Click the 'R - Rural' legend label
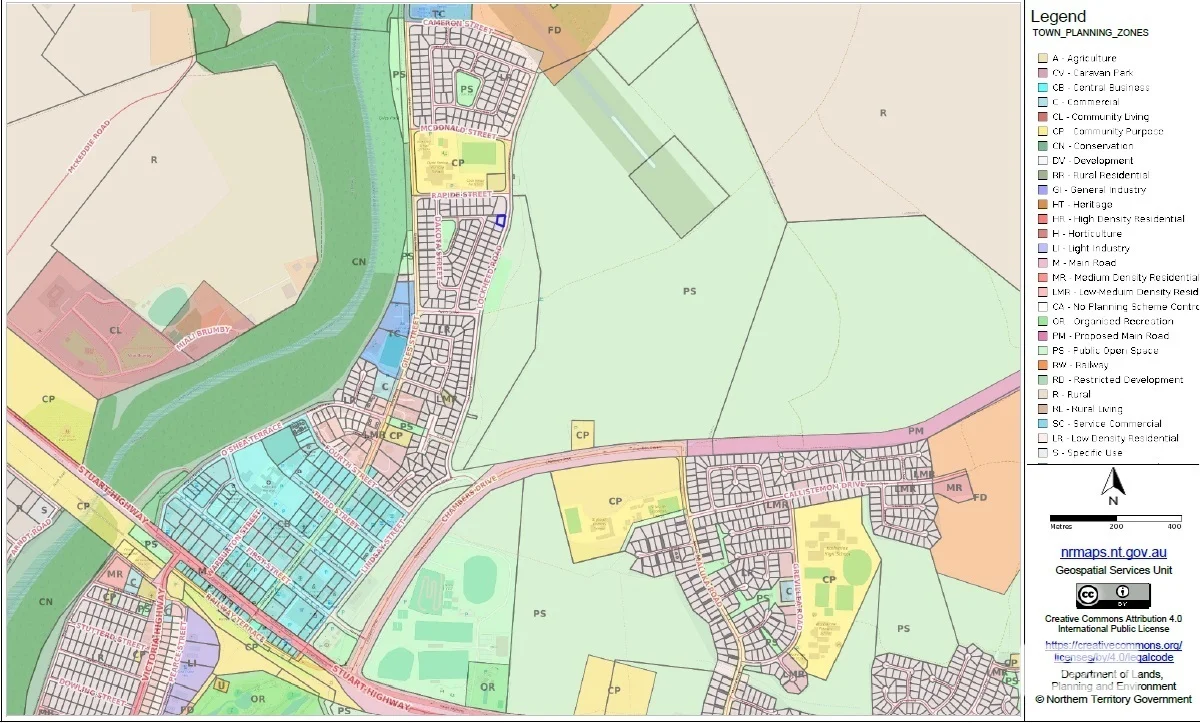Screen dimensions: 1200x723 (1073, 394)
